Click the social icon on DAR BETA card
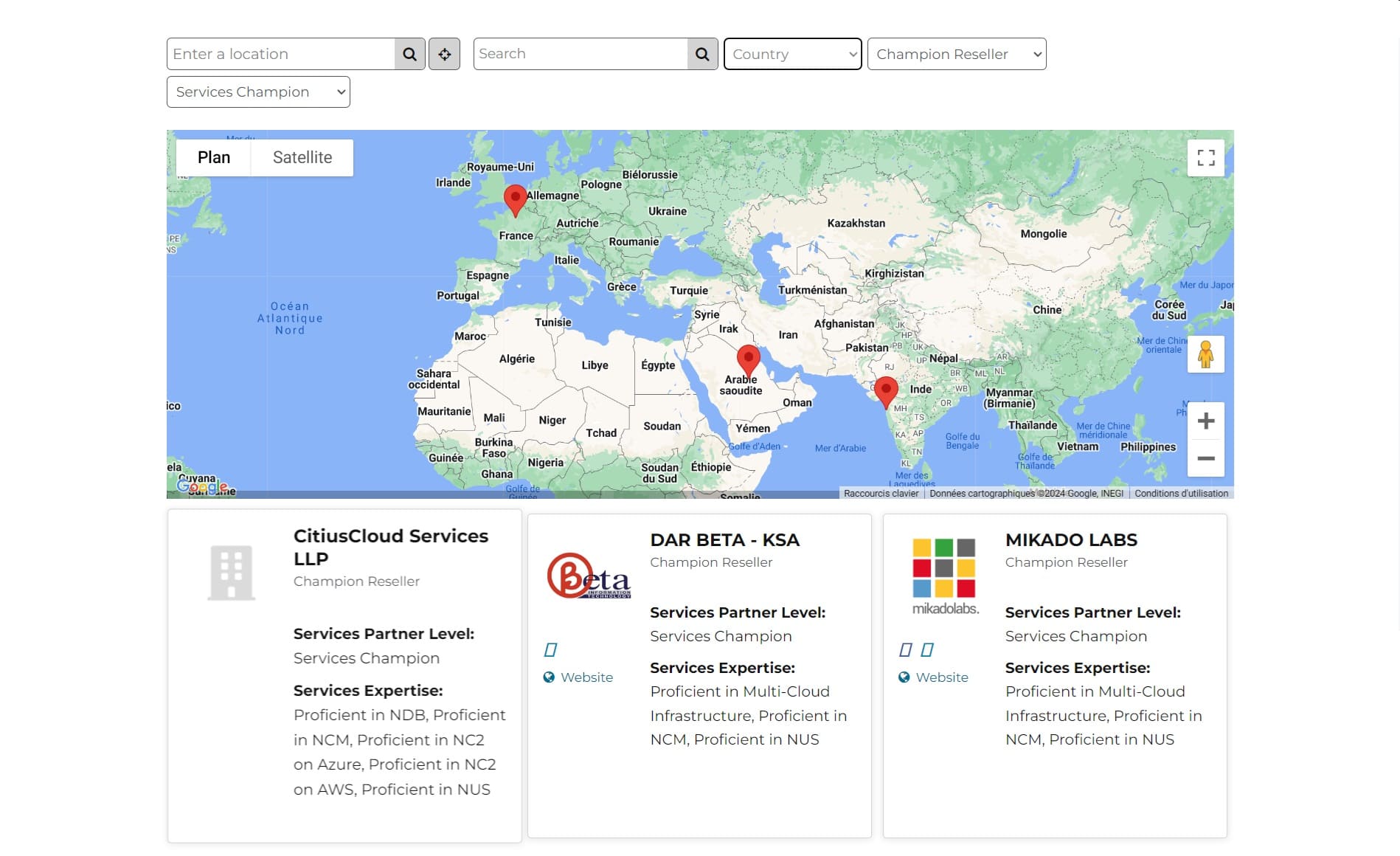The image size is (1400, 856). (x=550, y=649)
